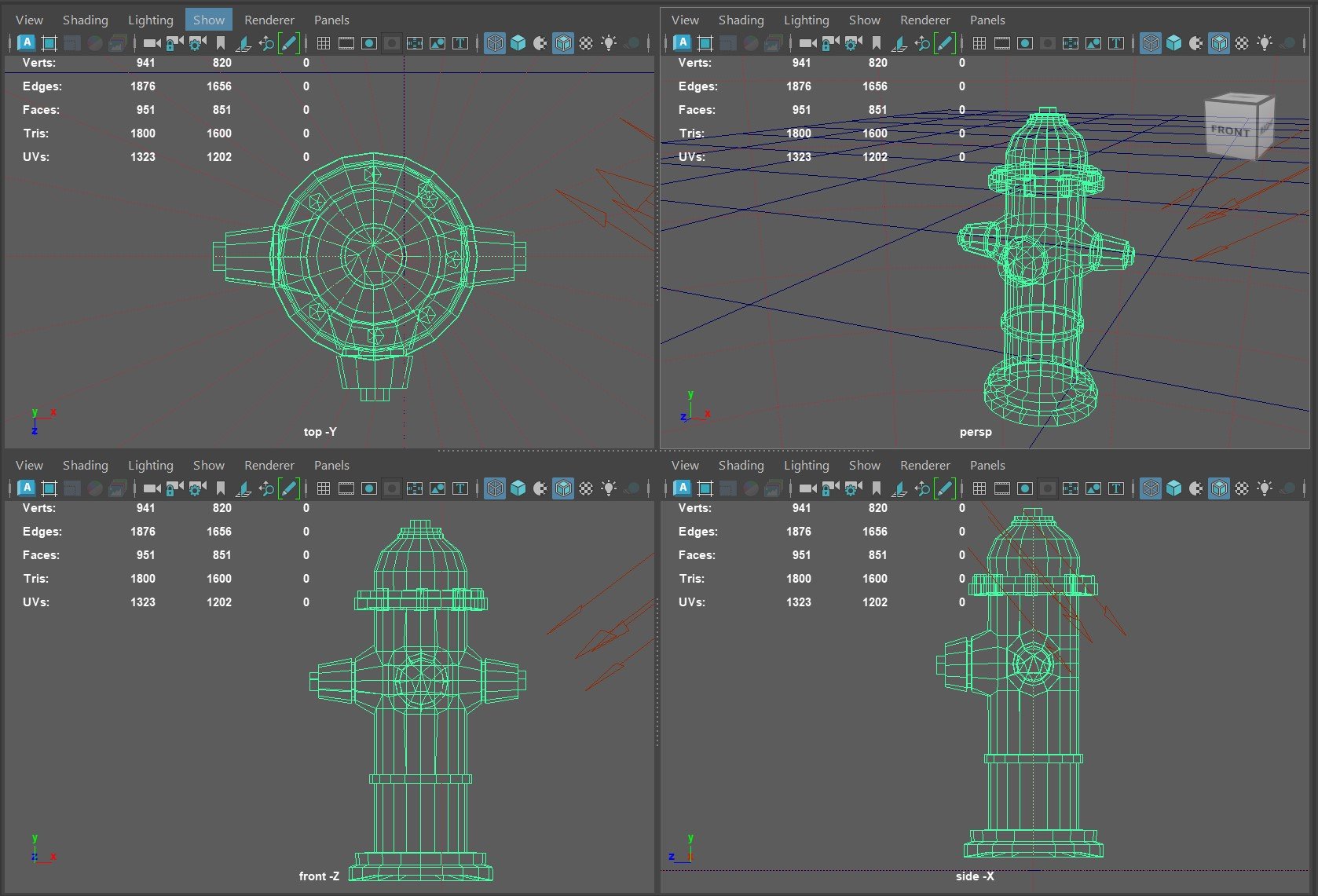Click Image Plane icon in top panel
Viewport: 1318px width, 896px height.
[x=243, y=43]
